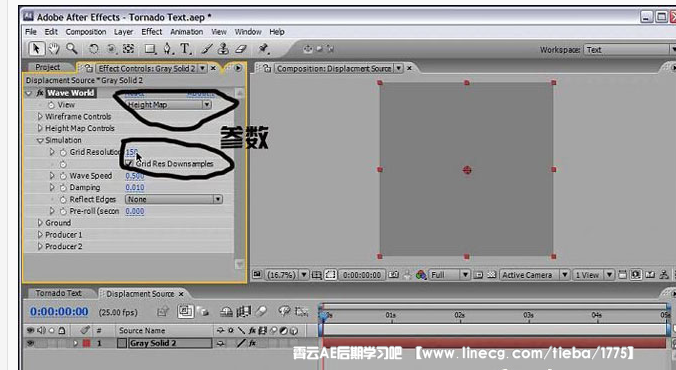Open timeline button in viewer footer
Viewport: 676px width, 370px height.
coord(650,275)
